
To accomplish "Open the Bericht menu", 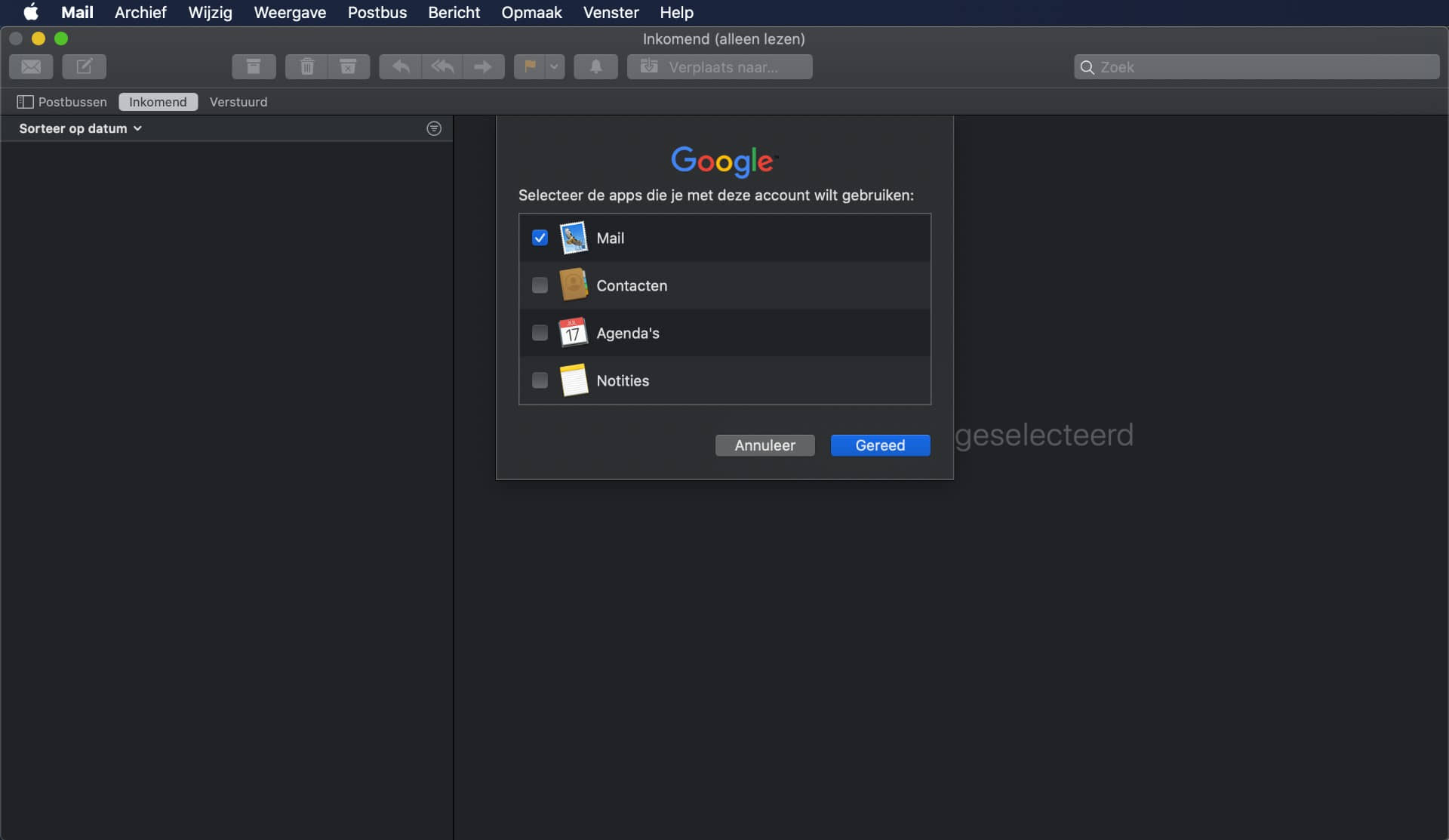I will click(x=454, y=12).
